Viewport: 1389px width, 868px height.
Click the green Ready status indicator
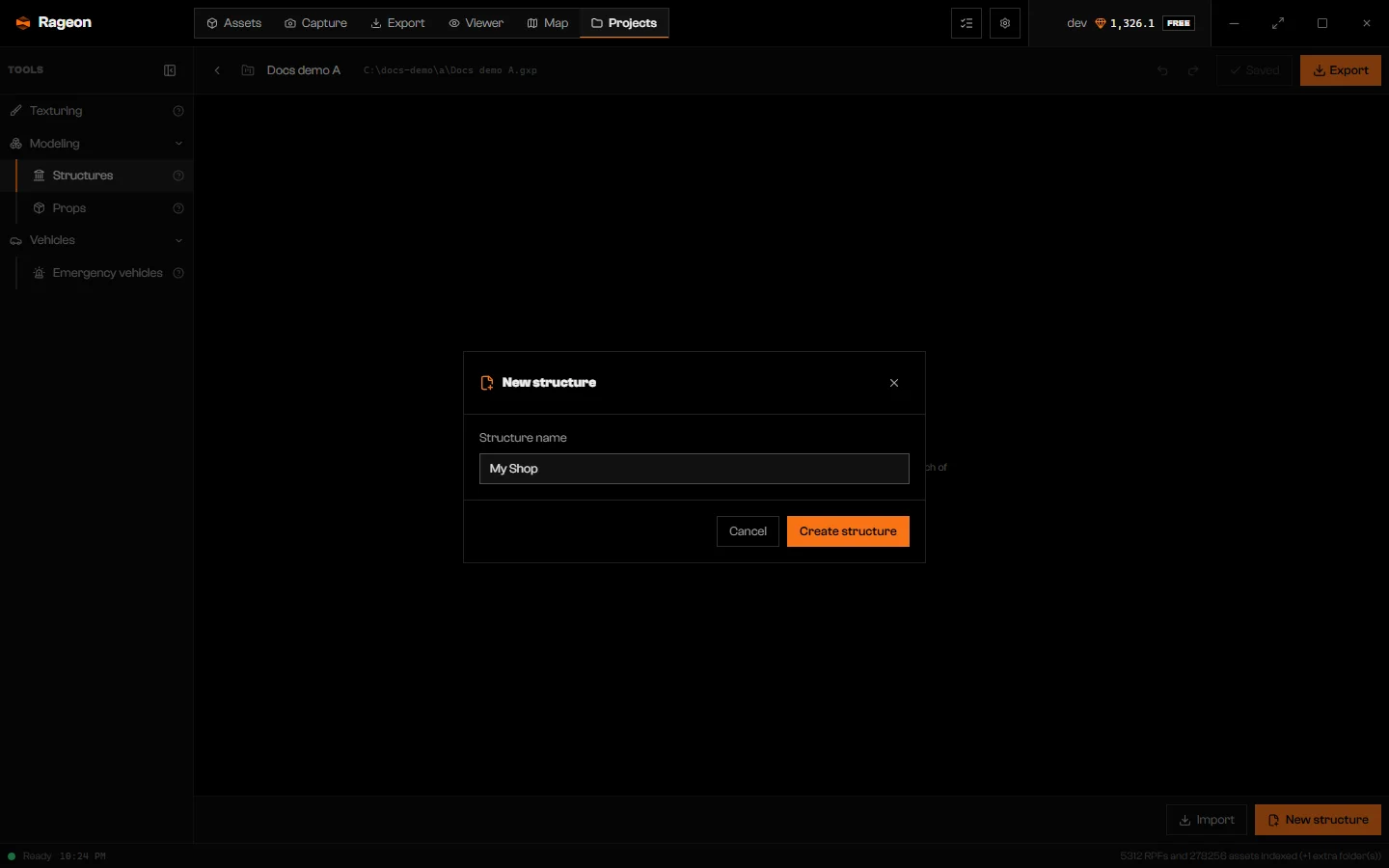pos(12,856)
